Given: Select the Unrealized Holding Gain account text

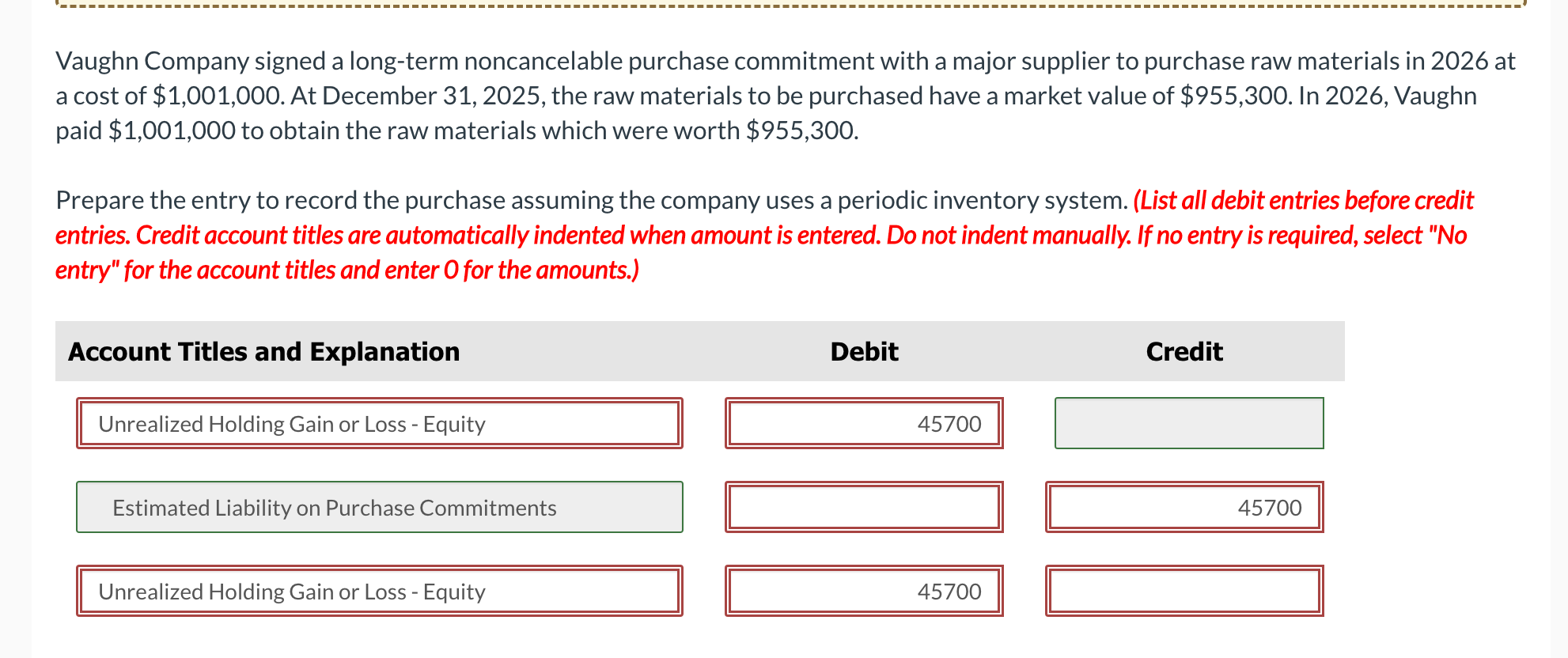Looking at the screenshot, I should [291, 423].
